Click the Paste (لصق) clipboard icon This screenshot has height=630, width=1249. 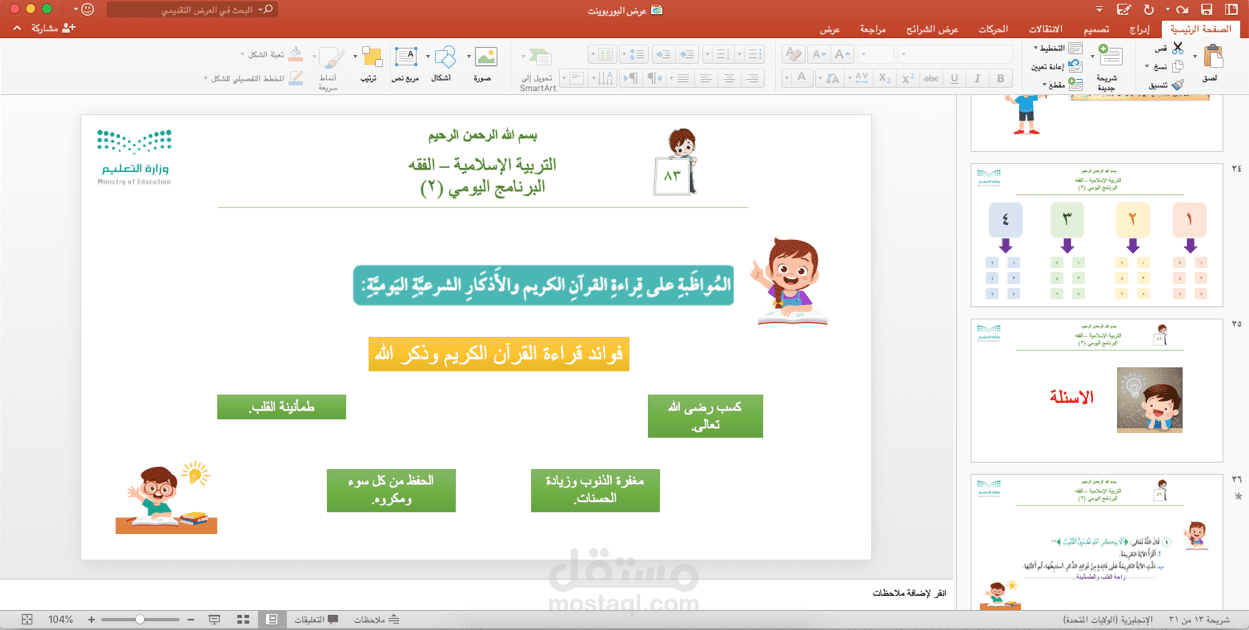coord(1213,57)
